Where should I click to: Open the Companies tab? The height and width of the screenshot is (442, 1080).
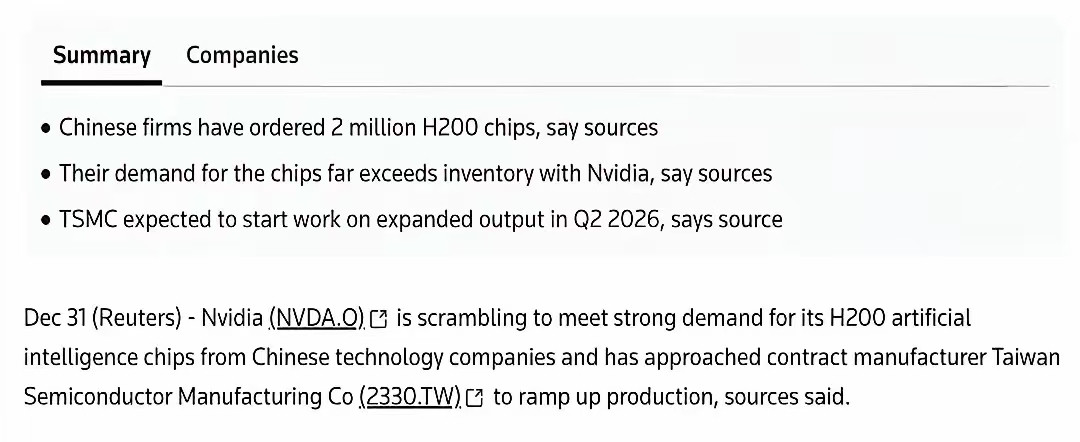coord(242,55)
